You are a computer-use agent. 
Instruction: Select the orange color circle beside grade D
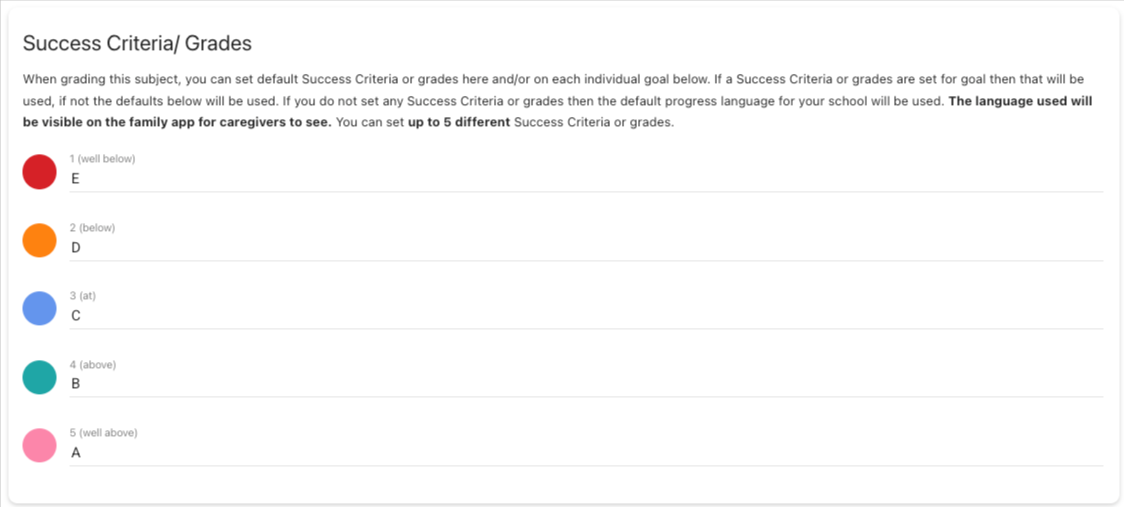click(39, 240)
